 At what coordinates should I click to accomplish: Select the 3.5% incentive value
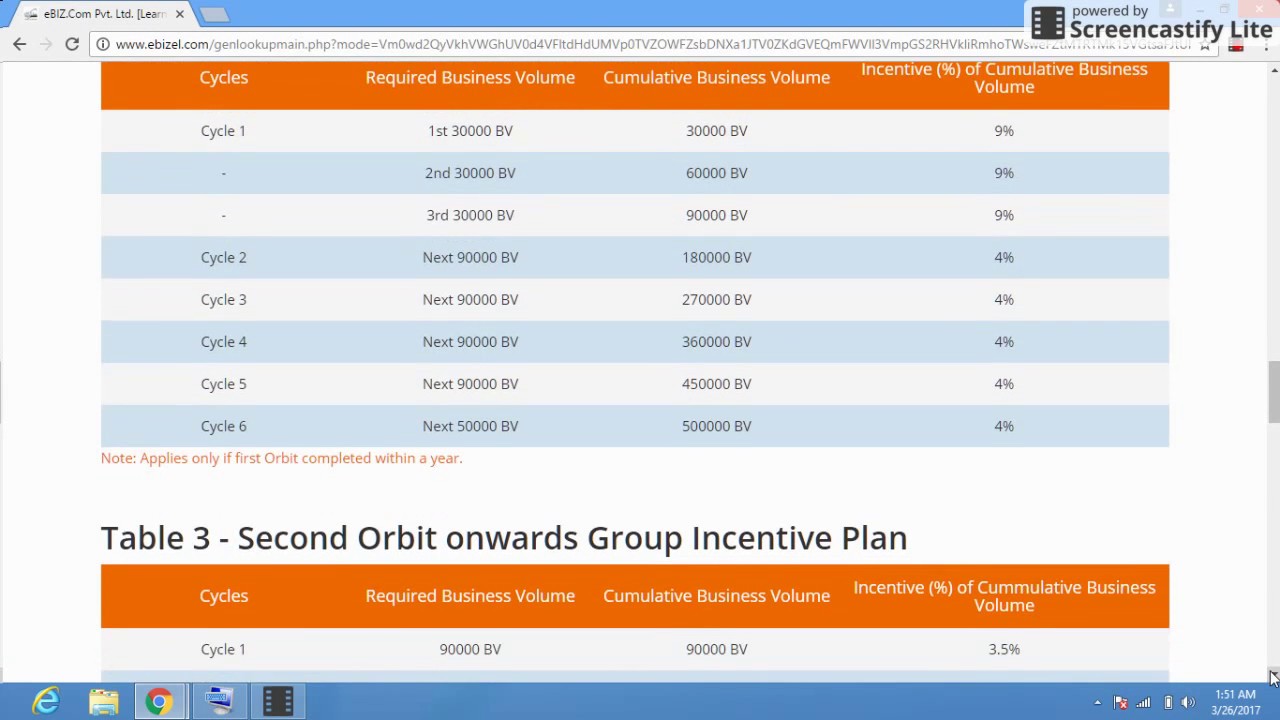coord(1004,649)
